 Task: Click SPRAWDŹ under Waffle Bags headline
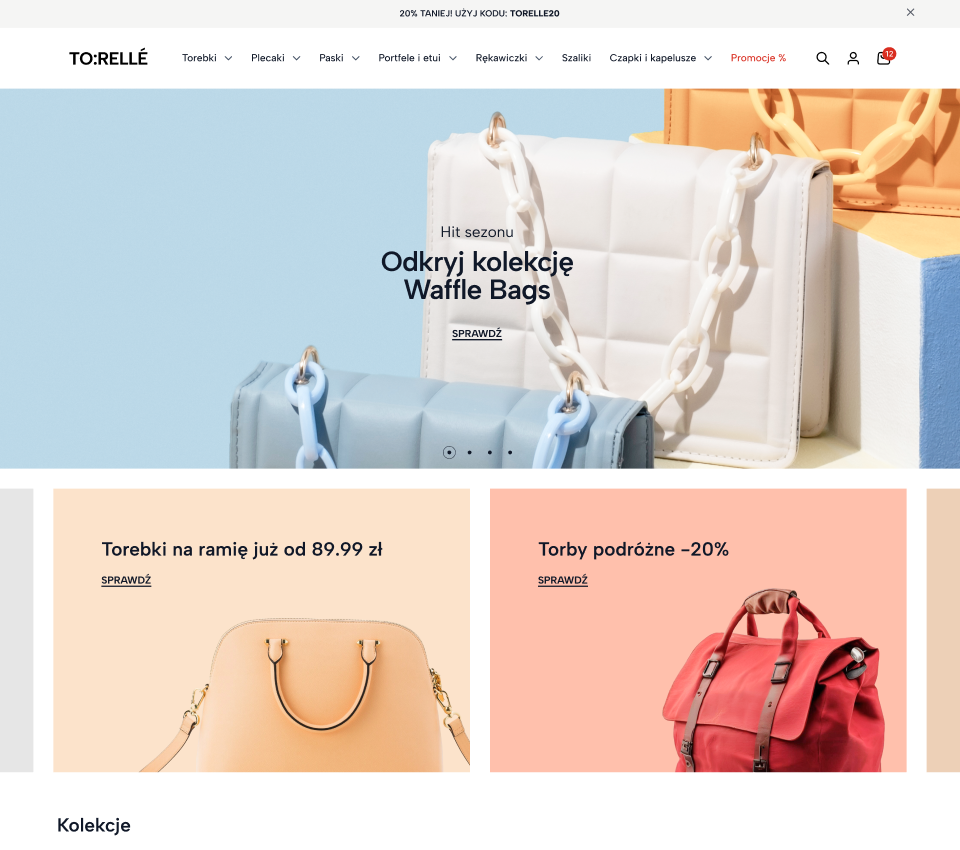point(477,334)
